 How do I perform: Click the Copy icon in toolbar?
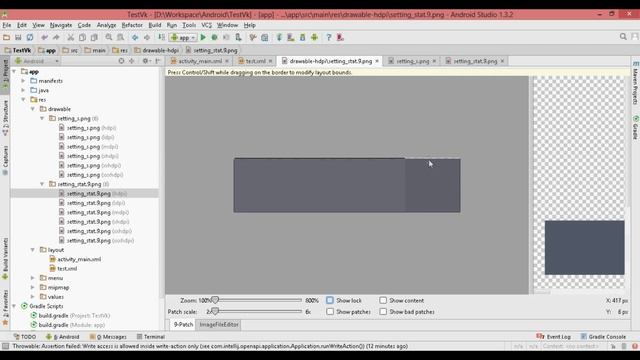coord(82,38)
